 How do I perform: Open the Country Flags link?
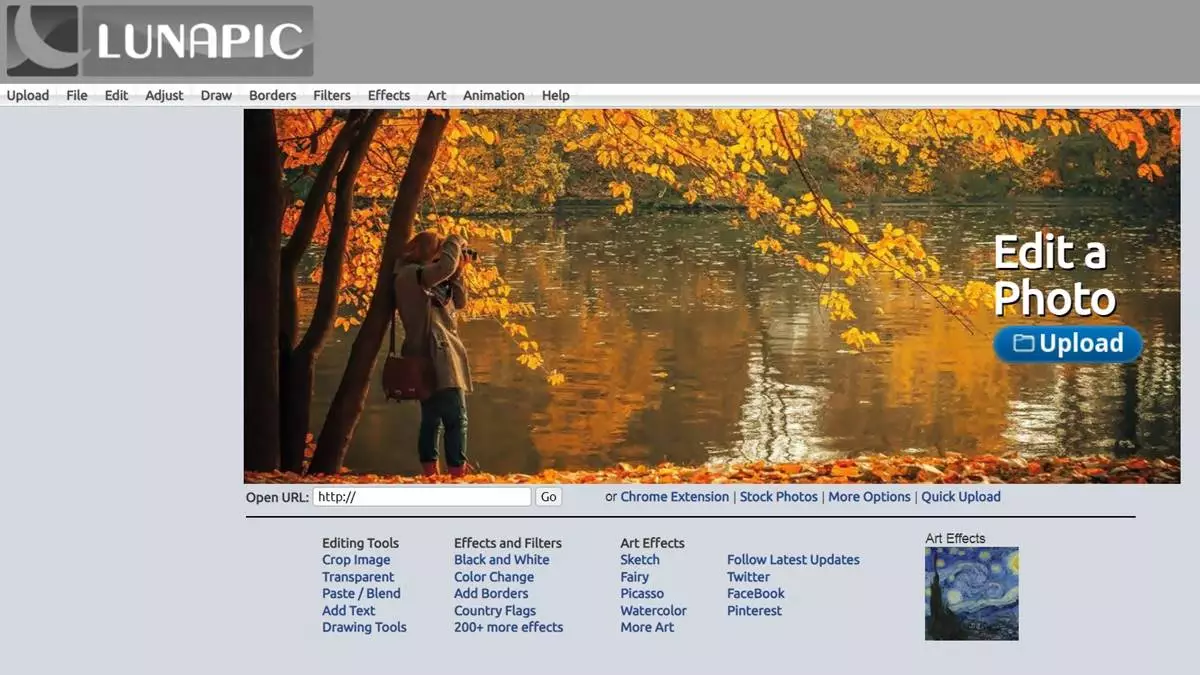coord(495,611)
